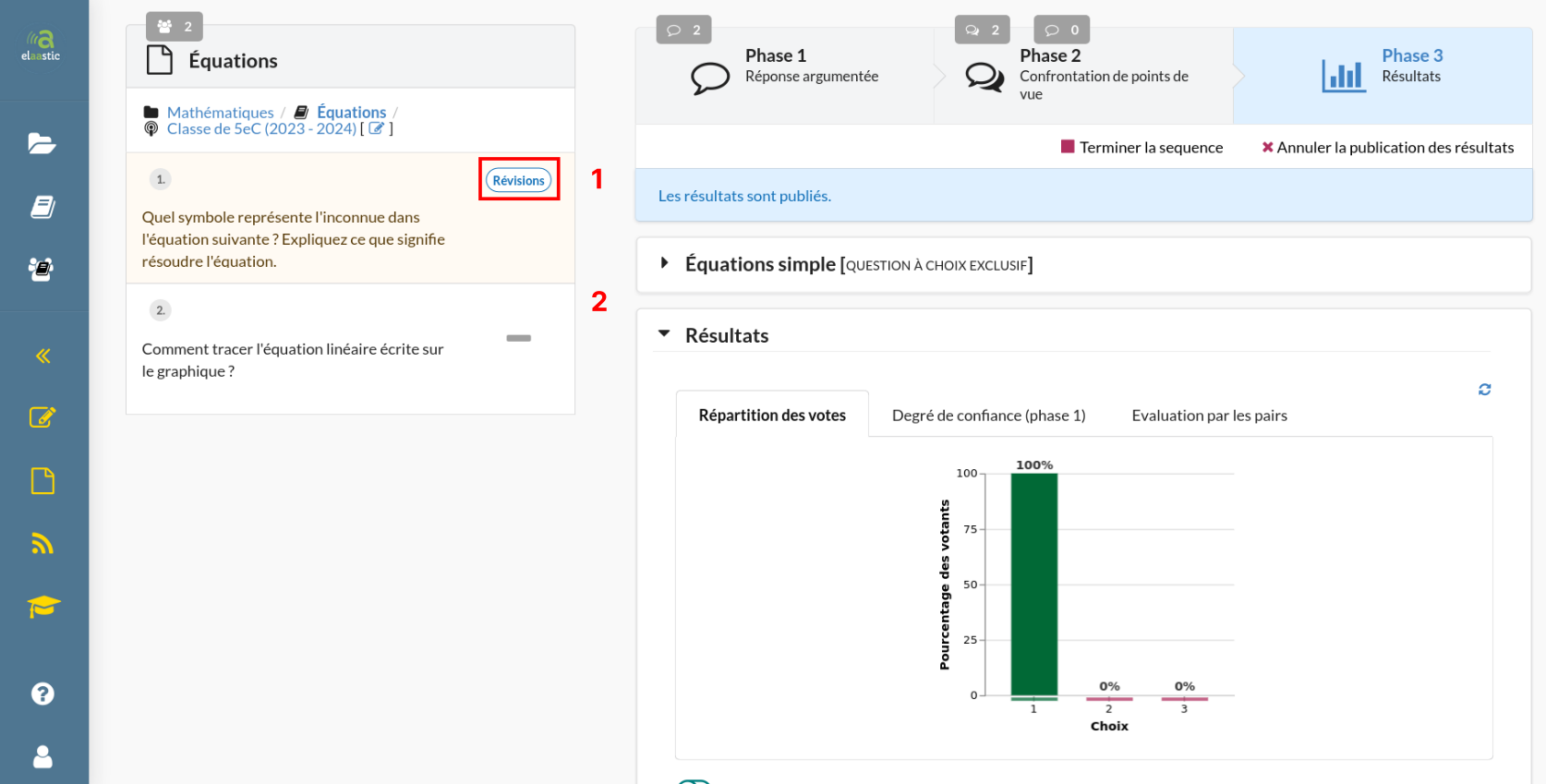Click the elaastic logo in the sidebar
This screenshot has height=784, width=1546.
coord(42,45)
